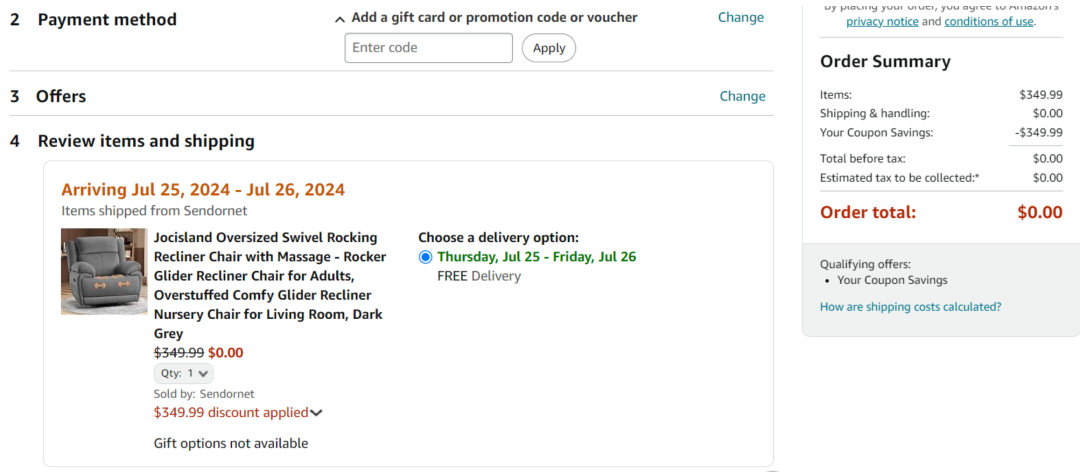Image resolution: width=1080 pixels, height=472 pixels.
Task: Click the Add a gift card text
Action: click(494, 17)
